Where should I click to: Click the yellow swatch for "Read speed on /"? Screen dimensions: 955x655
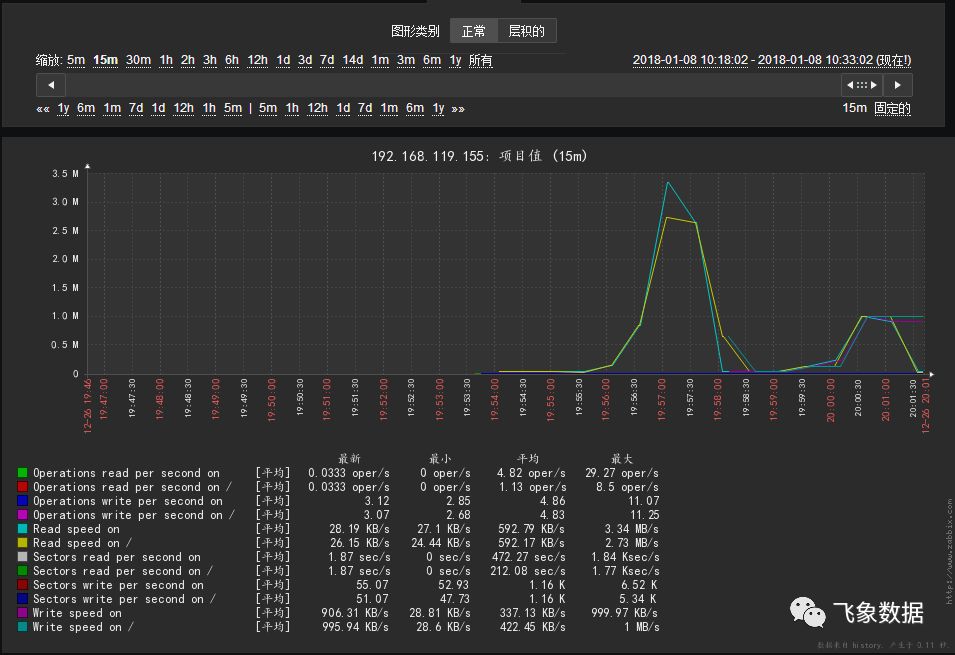(x=23, y=543)
